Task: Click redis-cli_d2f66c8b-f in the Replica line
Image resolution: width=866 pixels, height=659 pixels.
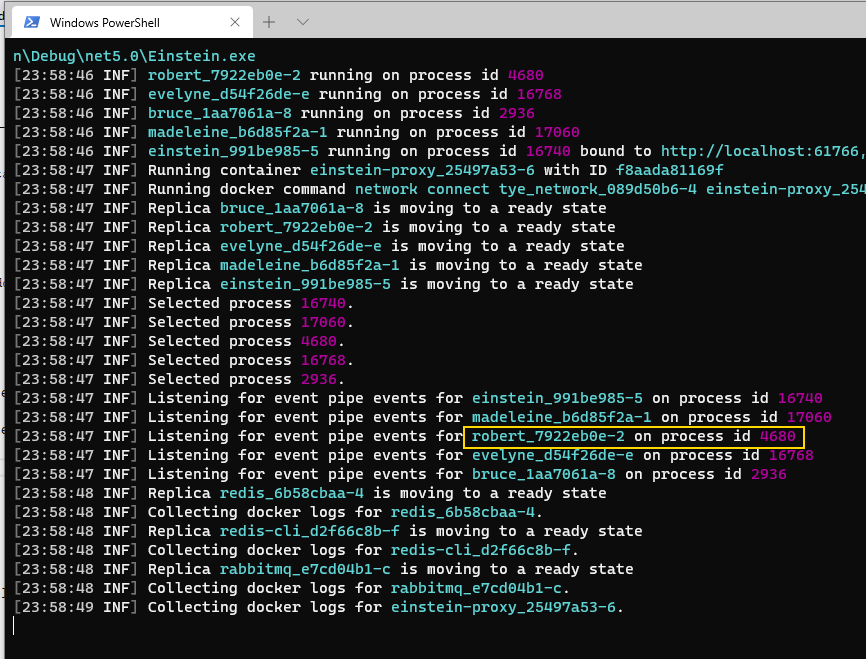Action: click(x=310, y=532)
